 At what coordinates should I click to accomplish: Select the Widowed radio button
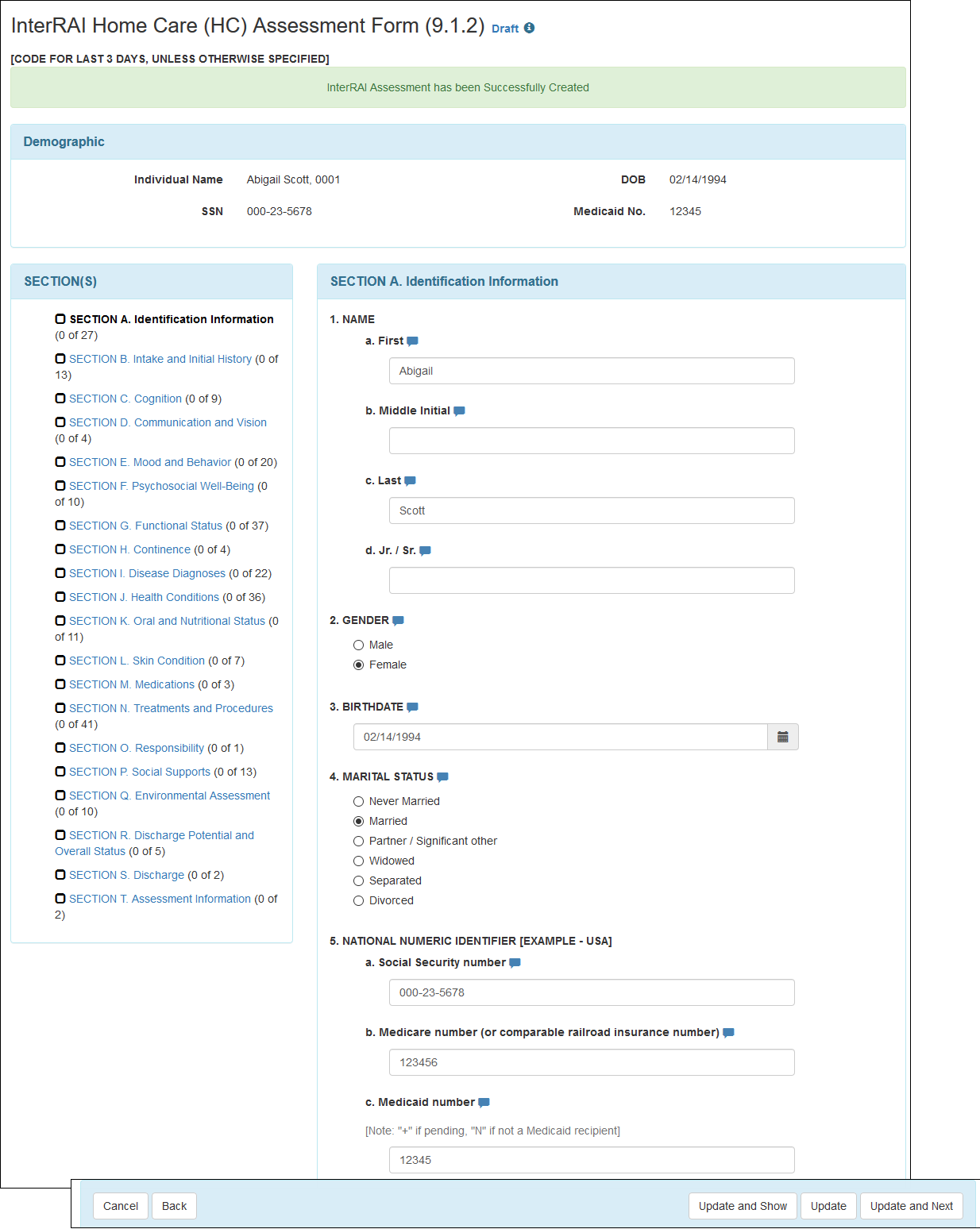[x=359, y=861]
